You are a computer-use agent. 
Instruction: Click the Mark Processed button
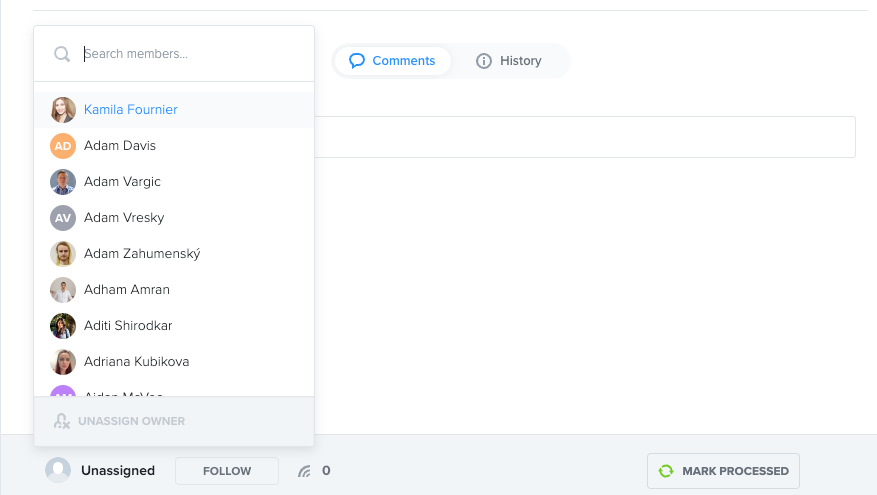(723, 471)
